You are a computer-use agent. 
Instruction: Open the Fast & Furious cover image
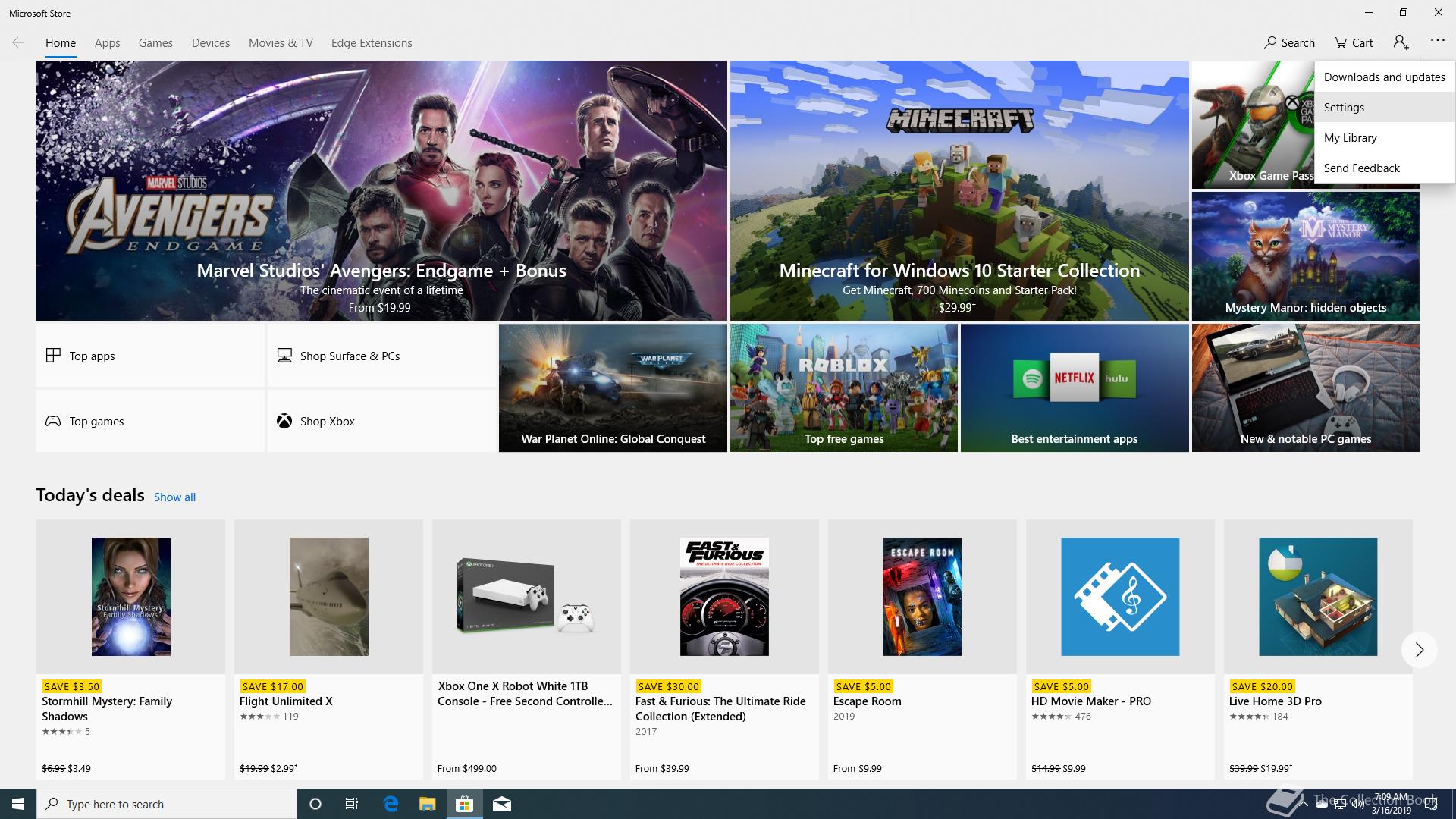click(724, 597)
